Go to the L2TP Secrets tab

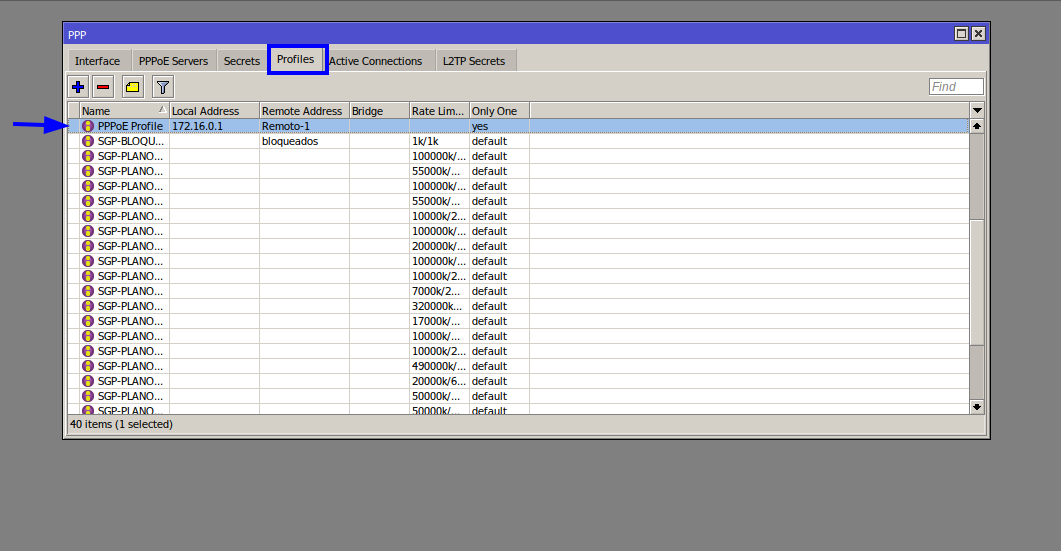(x=474, y=61)
